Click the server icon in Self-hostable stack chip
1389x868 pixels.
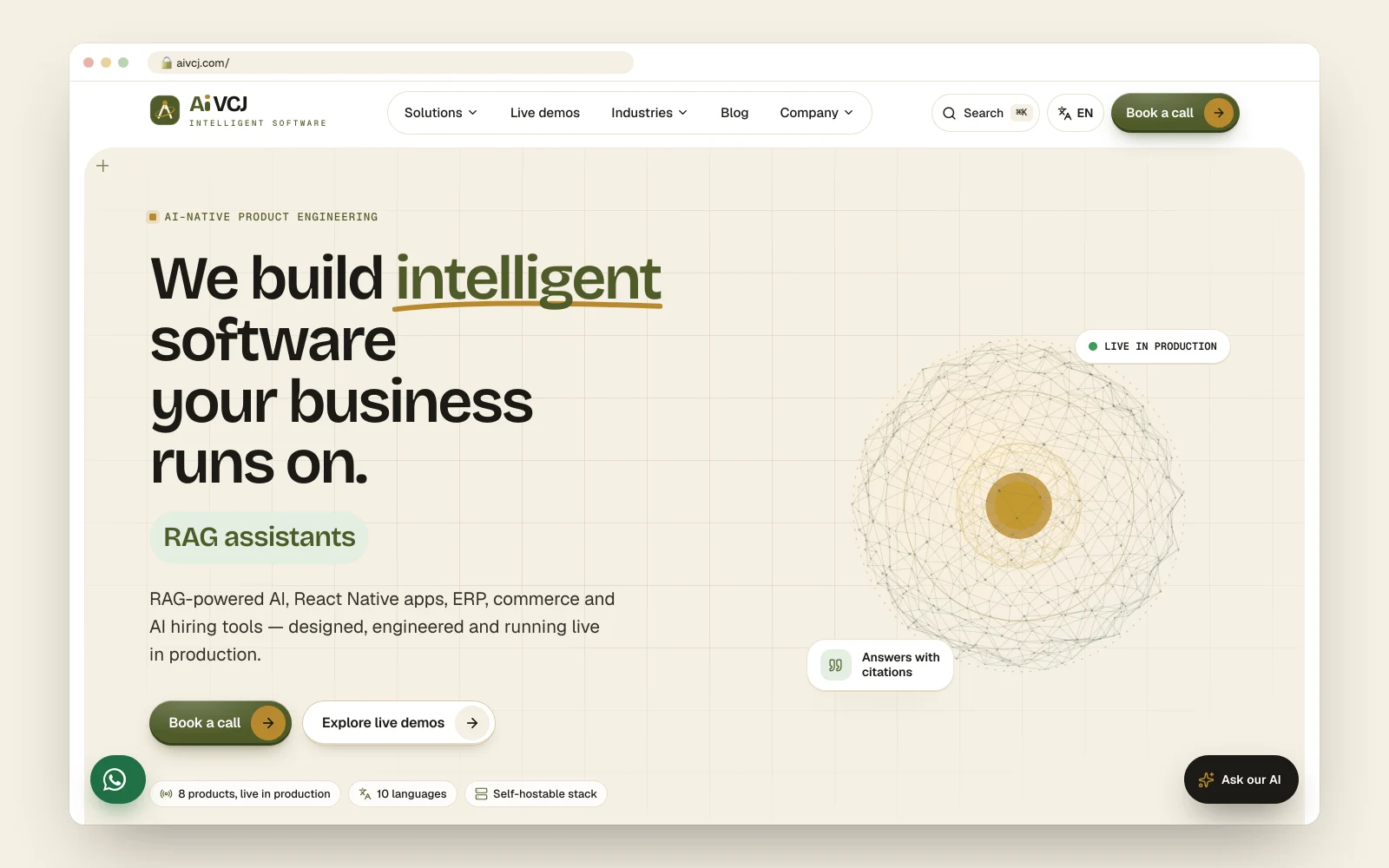pyautogui.click(x=481, y=794)
